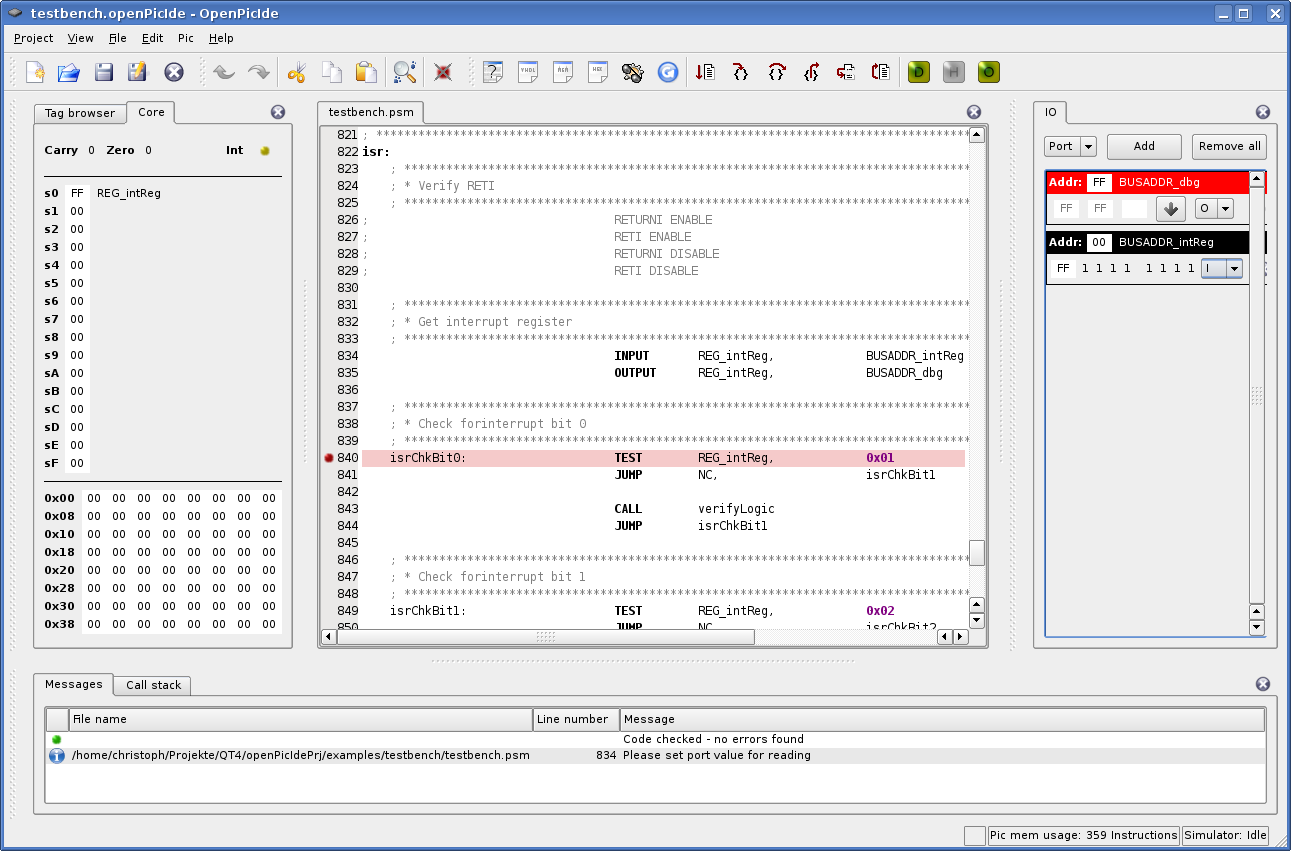Select the 'Code checked - no errors found' message
Screen dimensions: 1291x851
(713, 740)
